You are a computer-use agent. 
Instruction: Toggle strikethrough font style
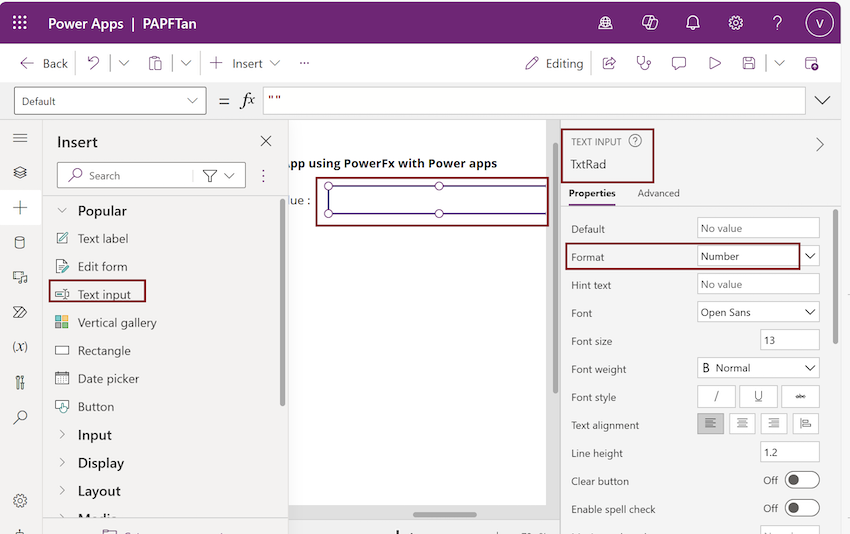800,396
